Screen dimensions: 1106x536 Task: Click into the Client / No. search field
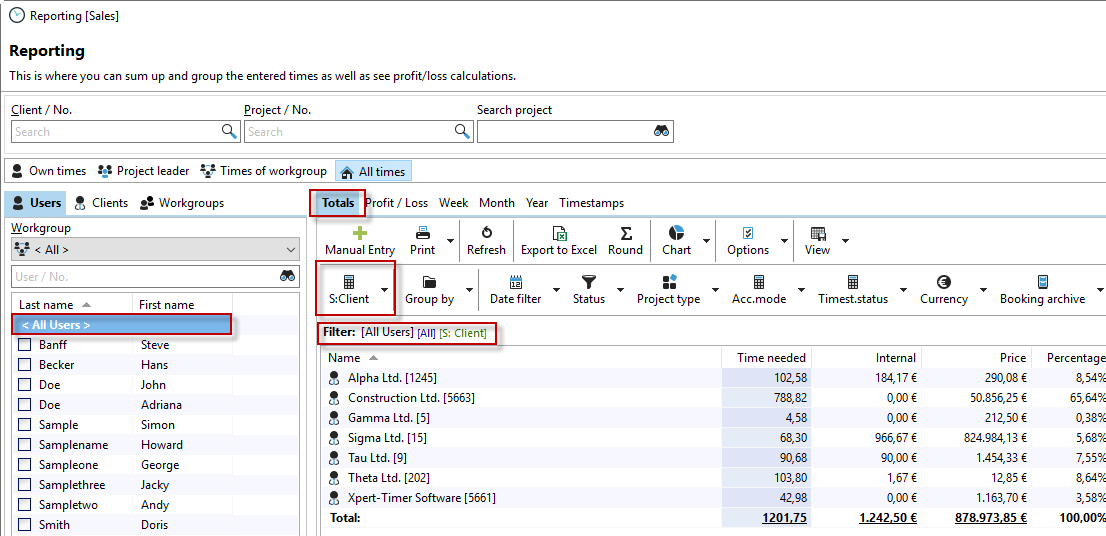pyautogui.click(x=115, y=132)
